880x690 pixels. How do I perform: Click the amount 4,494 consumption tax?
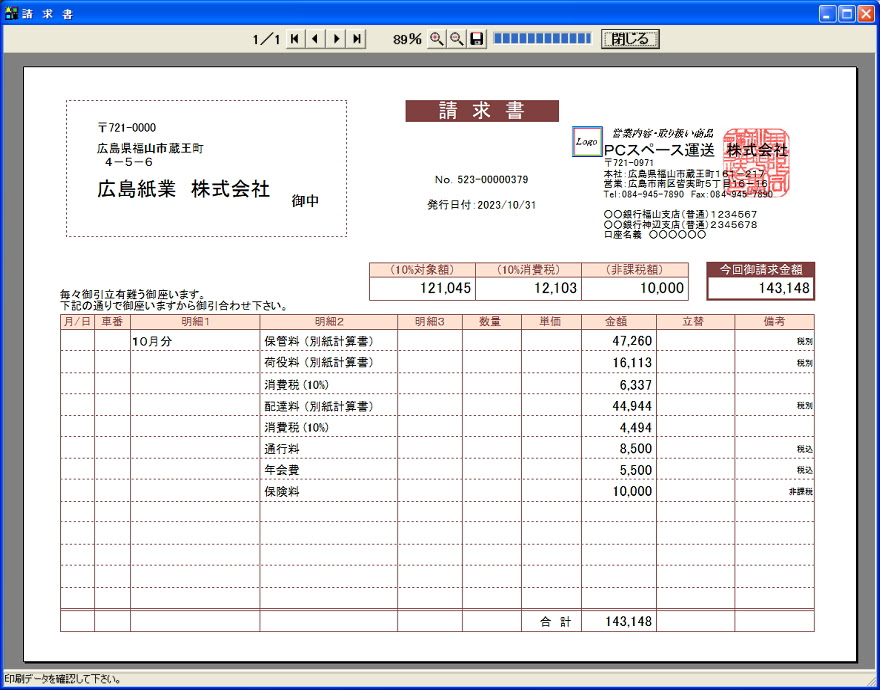point(635,427)
